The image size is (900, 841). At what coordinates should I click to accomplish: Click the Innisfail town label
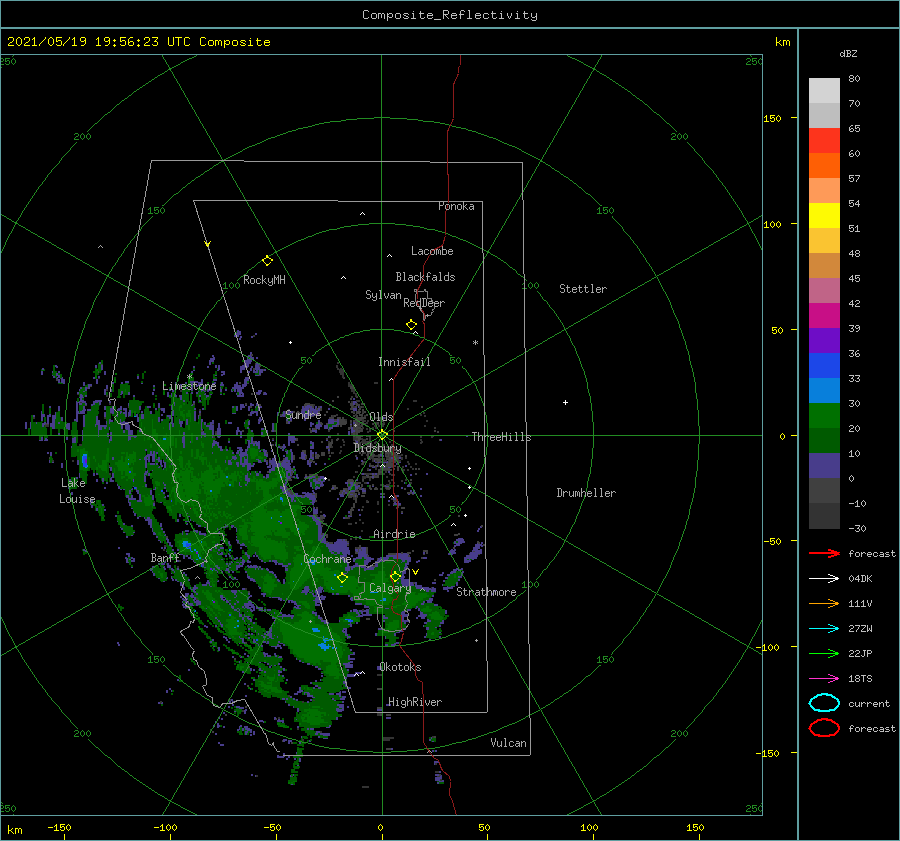(404, 362)
